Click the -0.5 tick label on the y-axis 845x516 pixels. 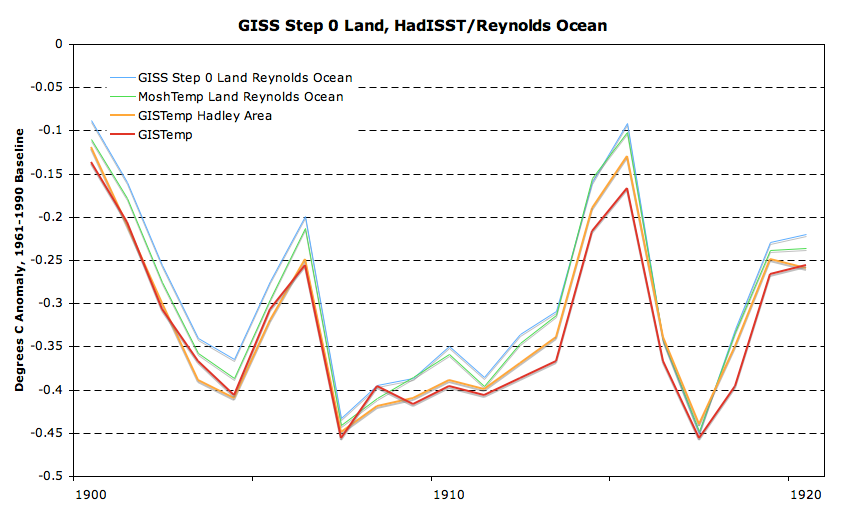point(52,477)
